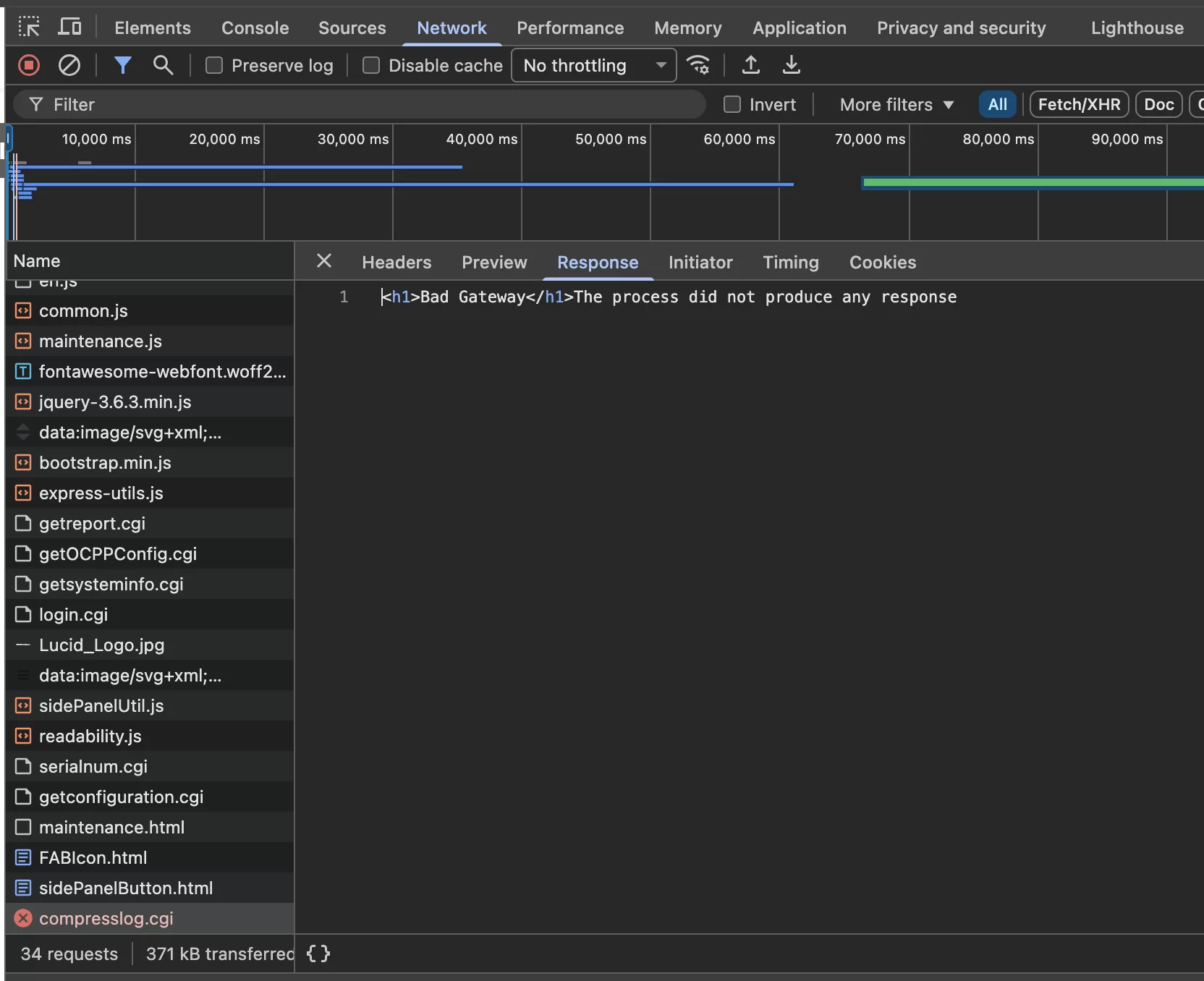1204x981 pixels.
Task: Import HAR file upload icon
Action: [x=751, y=65]
